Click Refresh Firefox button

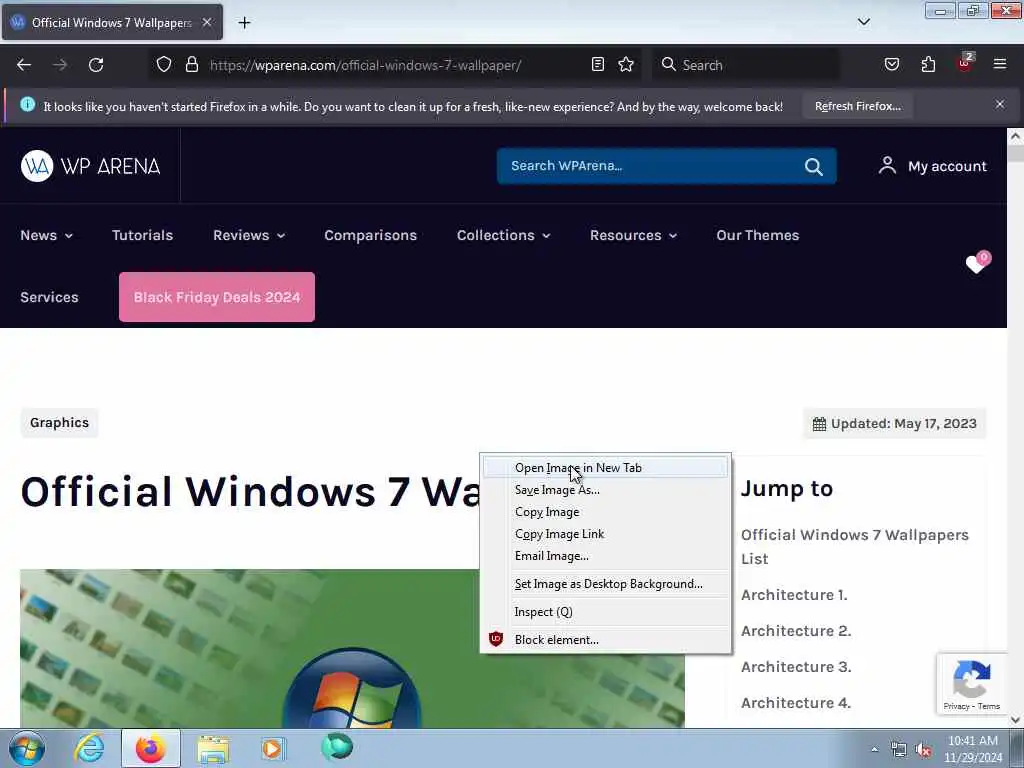857,106
